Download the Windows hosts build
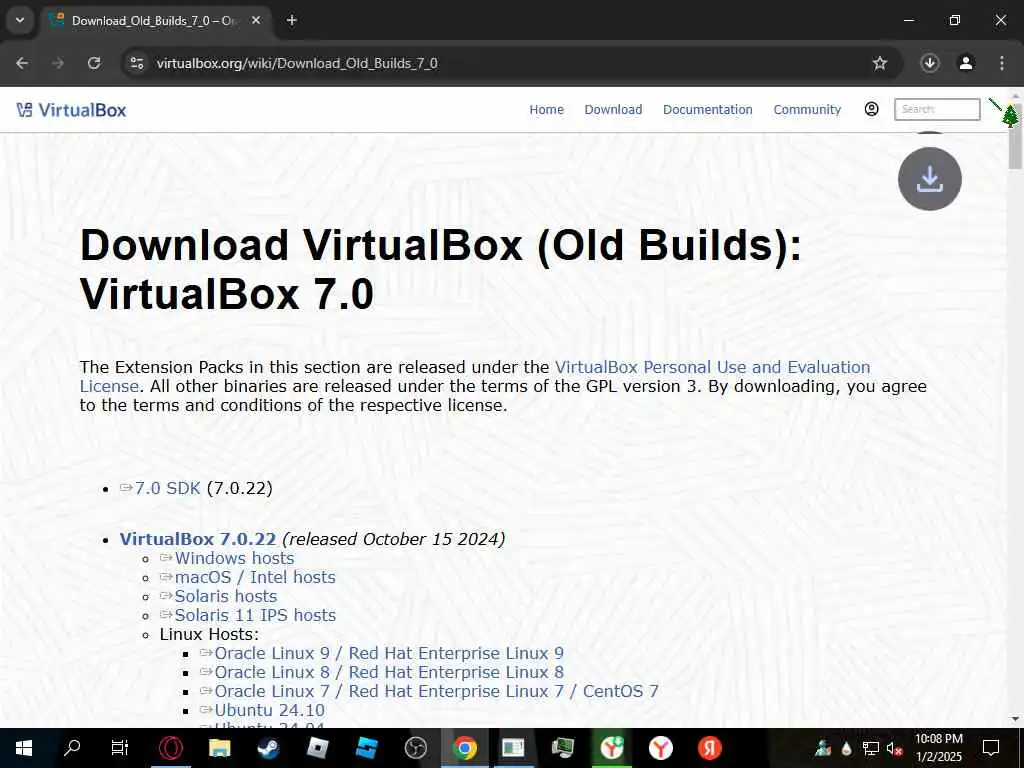Image resolution: width=1024 pixels, height=768 pixels. tap(234, 558)
